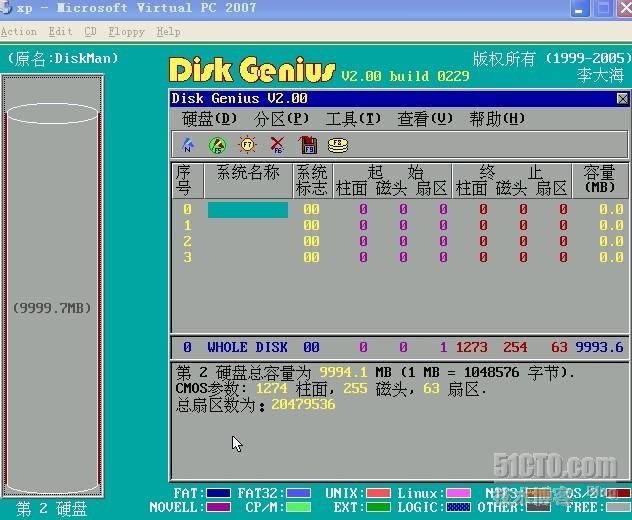
Task: Click the EXT legend color swatch
Action: (378, 507)
